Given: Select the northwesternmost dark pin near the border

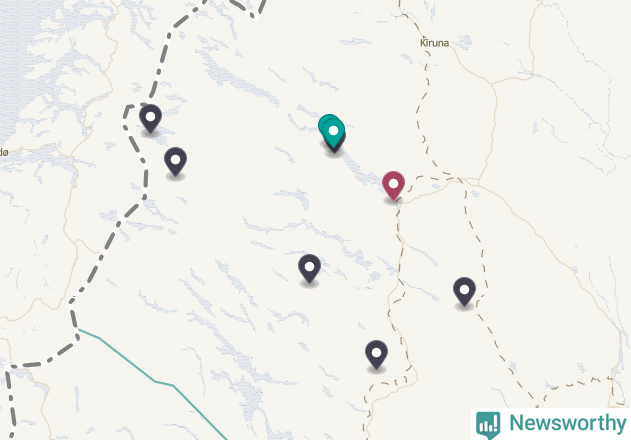Looking at the screenshot, I should tap(151, 118).
